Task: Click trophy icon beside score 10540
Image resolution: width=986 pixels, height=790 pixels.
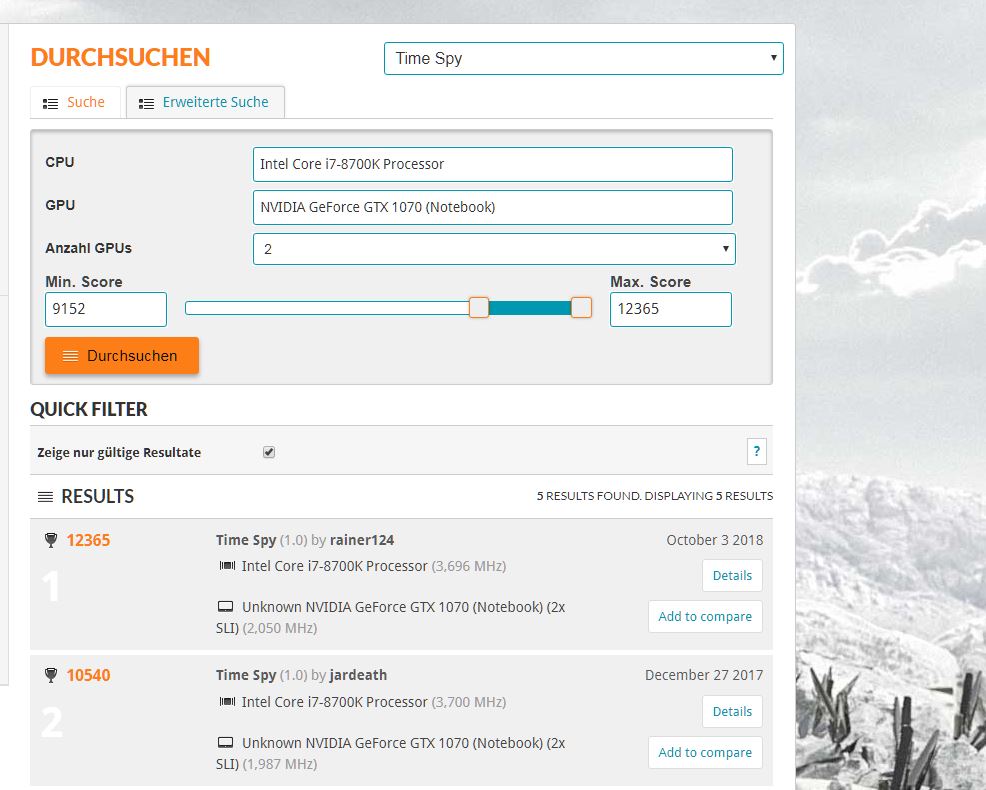Action: click(51, 676)
